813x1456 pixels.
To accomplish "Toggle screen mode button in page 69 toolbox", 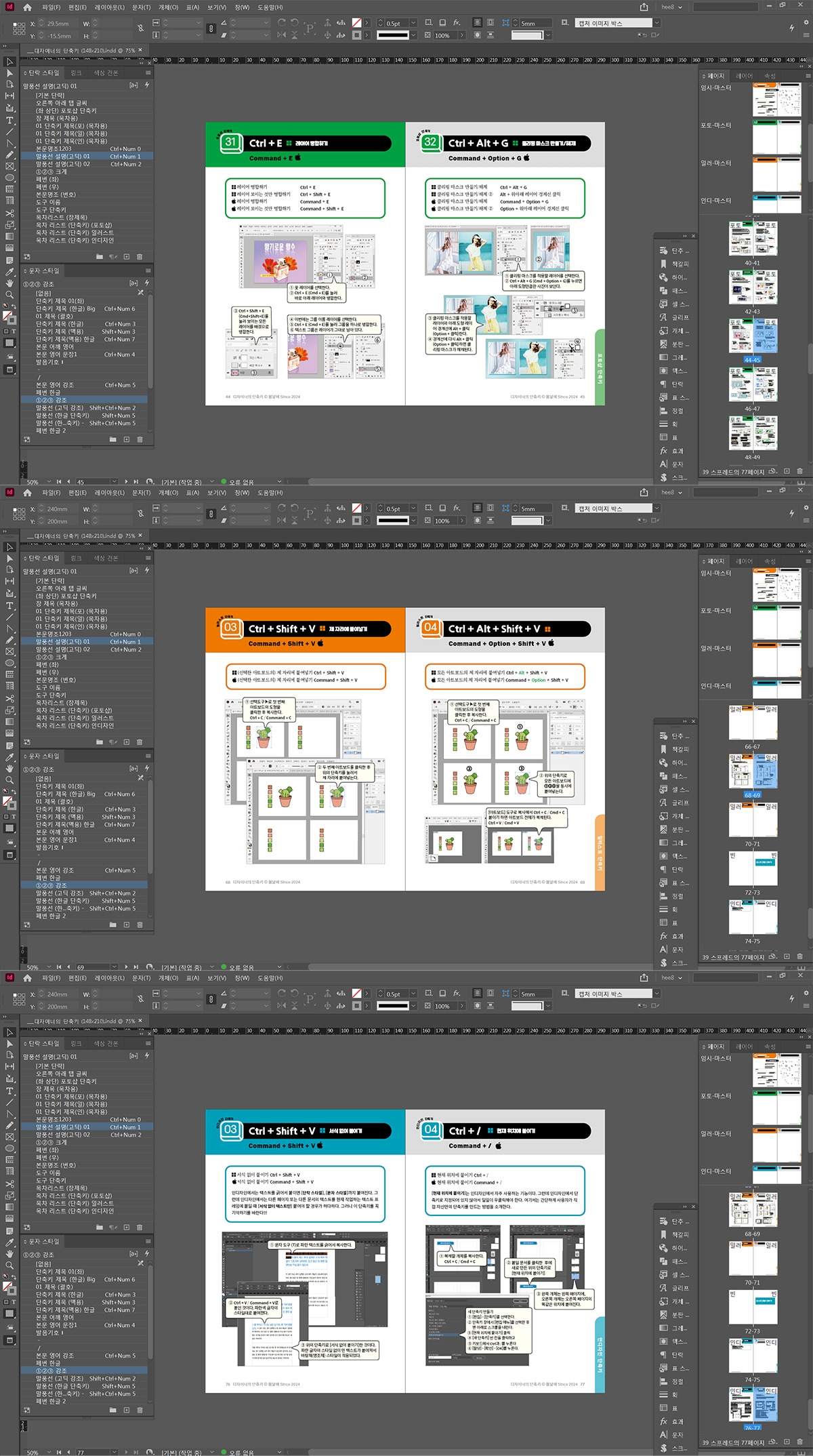I will coord(9,855).
